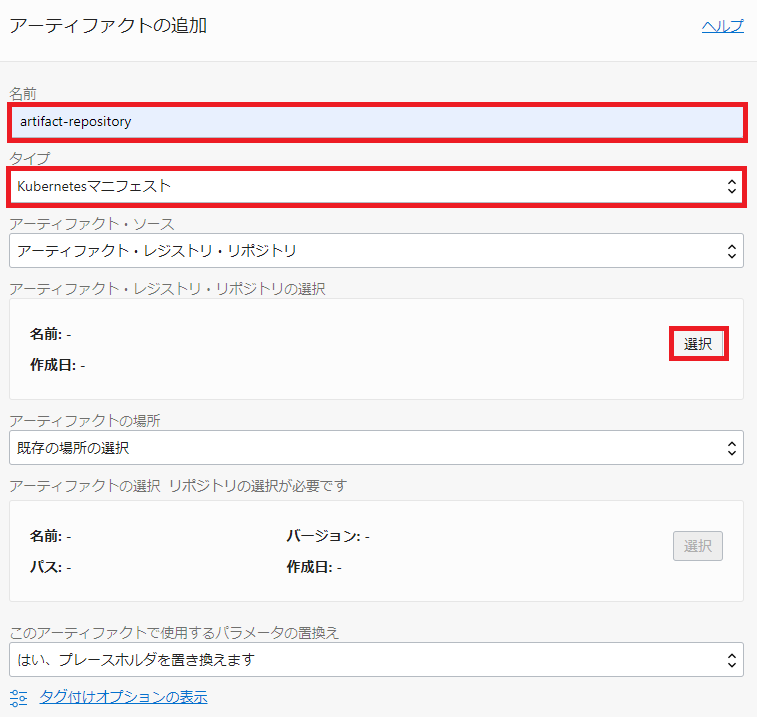Click the arrow on アーティファクトの場所 select

[x=731, y=447]
